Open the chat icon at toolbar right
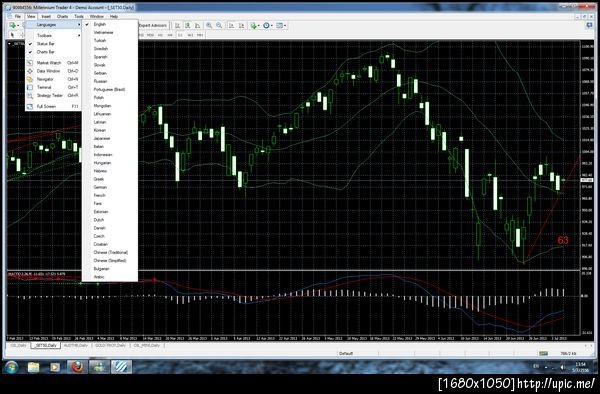 pos(589,25)
